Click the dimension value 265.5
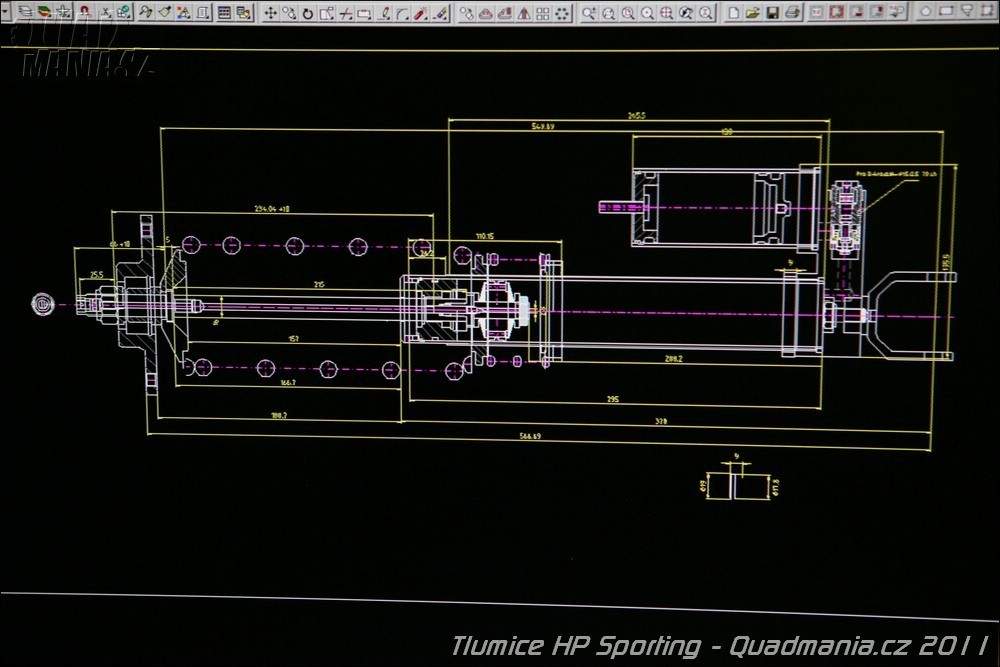This screenshot has height=667, width=1000. point(636,115)
